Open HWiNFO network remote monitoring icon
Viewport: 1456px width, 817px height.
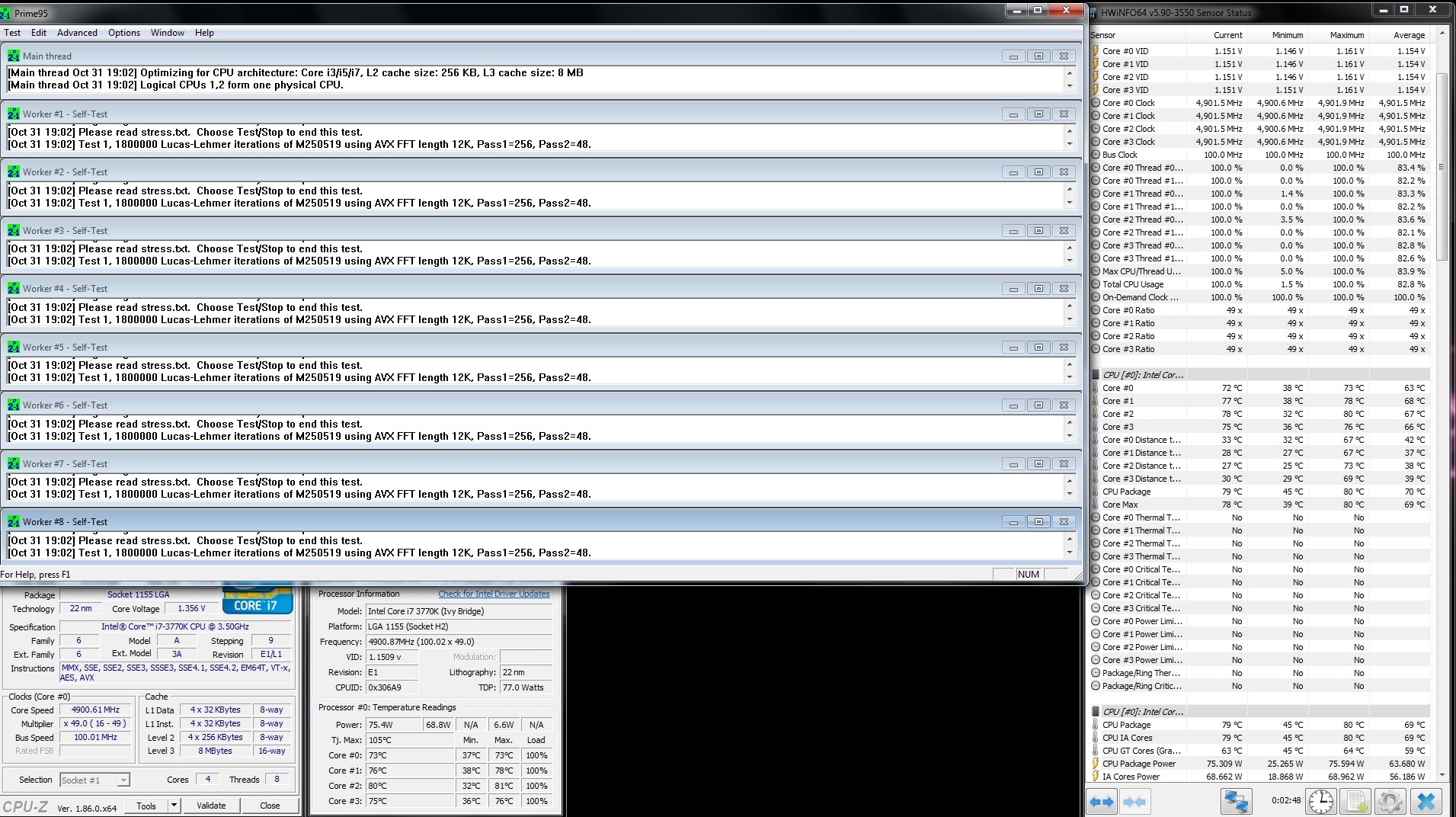pyautogui.click(x=1236, y=802)
